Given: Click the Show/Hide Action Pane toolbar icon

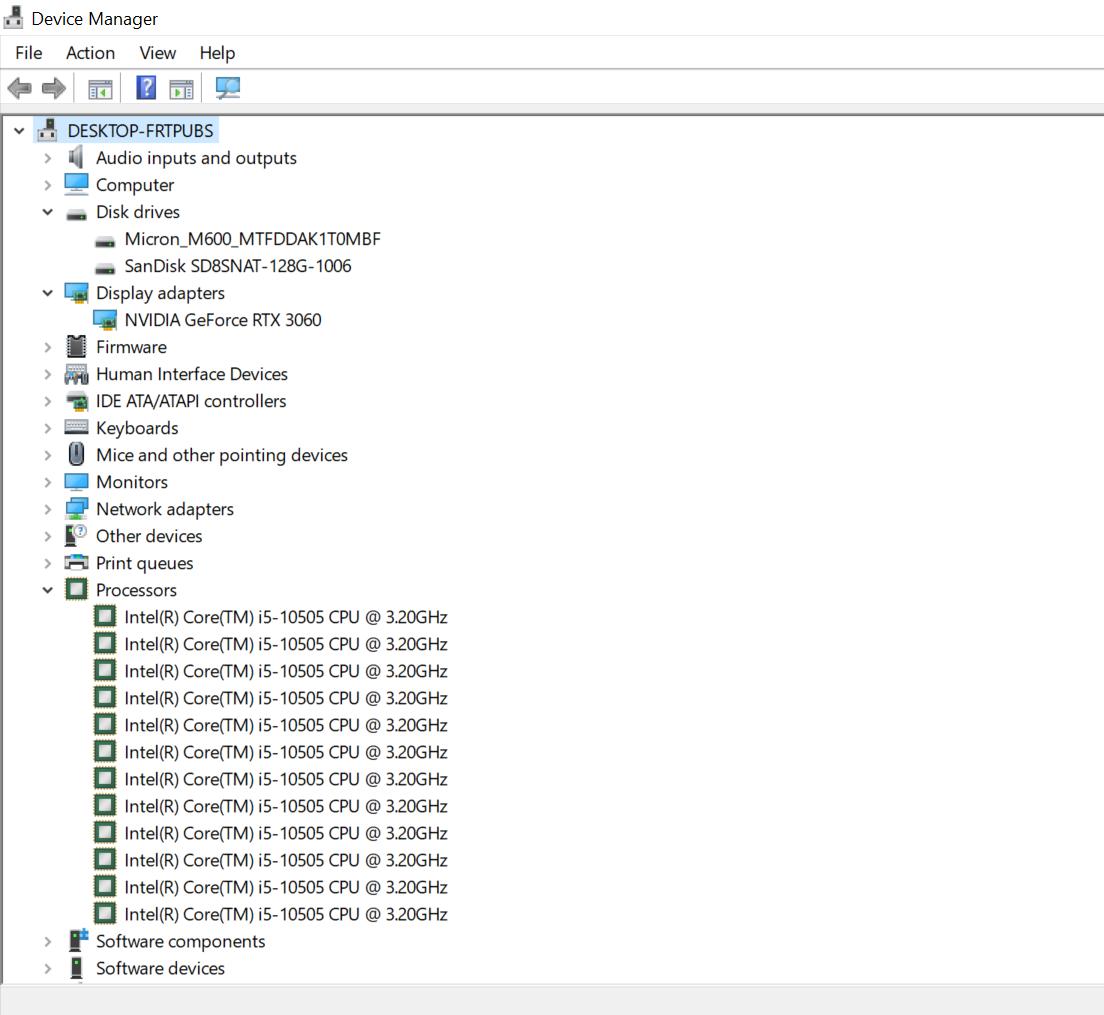Looking at the screenshot, I should (x=181, y=88).
